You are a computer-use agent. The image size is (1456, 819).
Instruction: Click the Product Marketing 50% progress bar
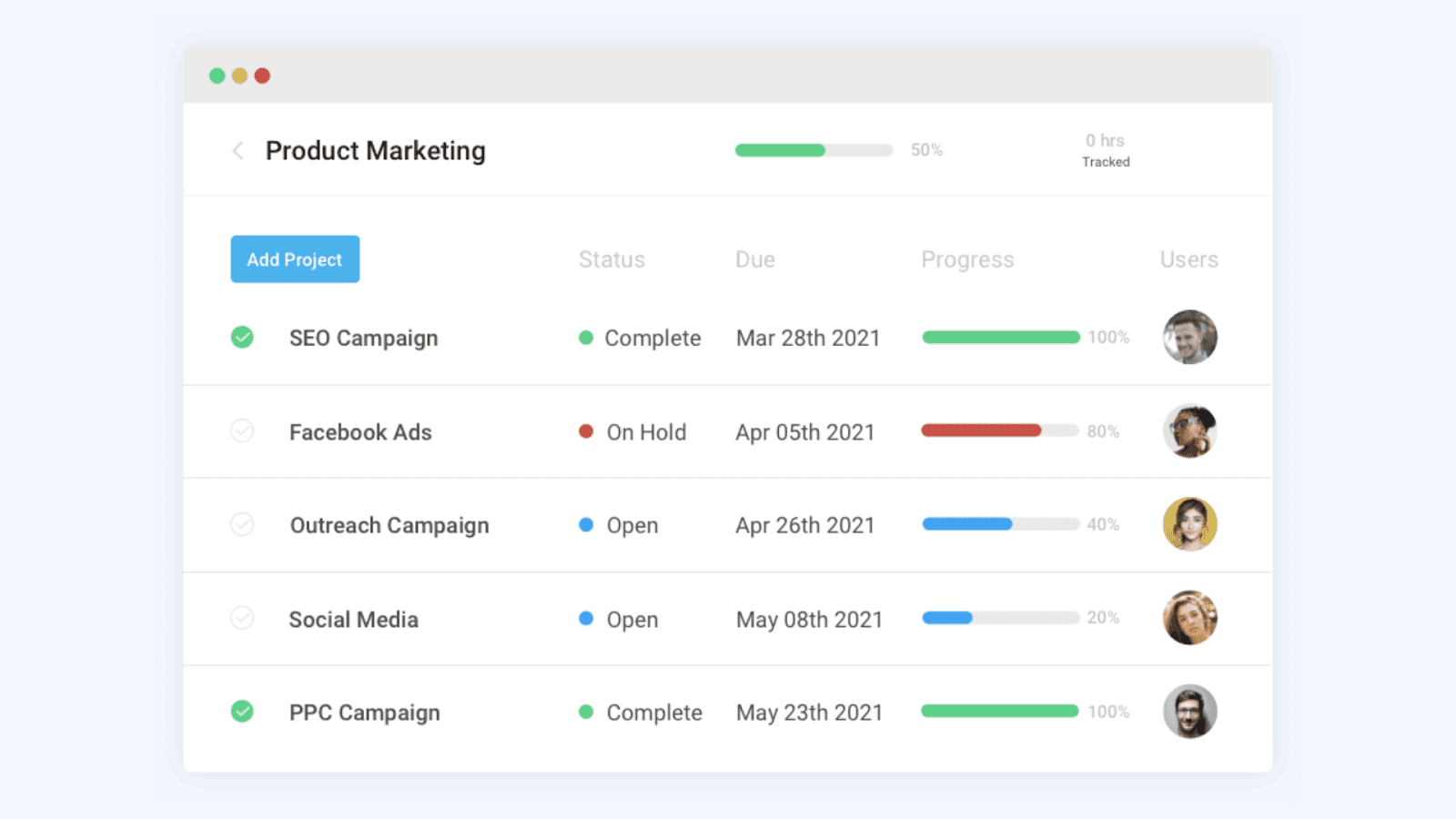click(814, 150)
